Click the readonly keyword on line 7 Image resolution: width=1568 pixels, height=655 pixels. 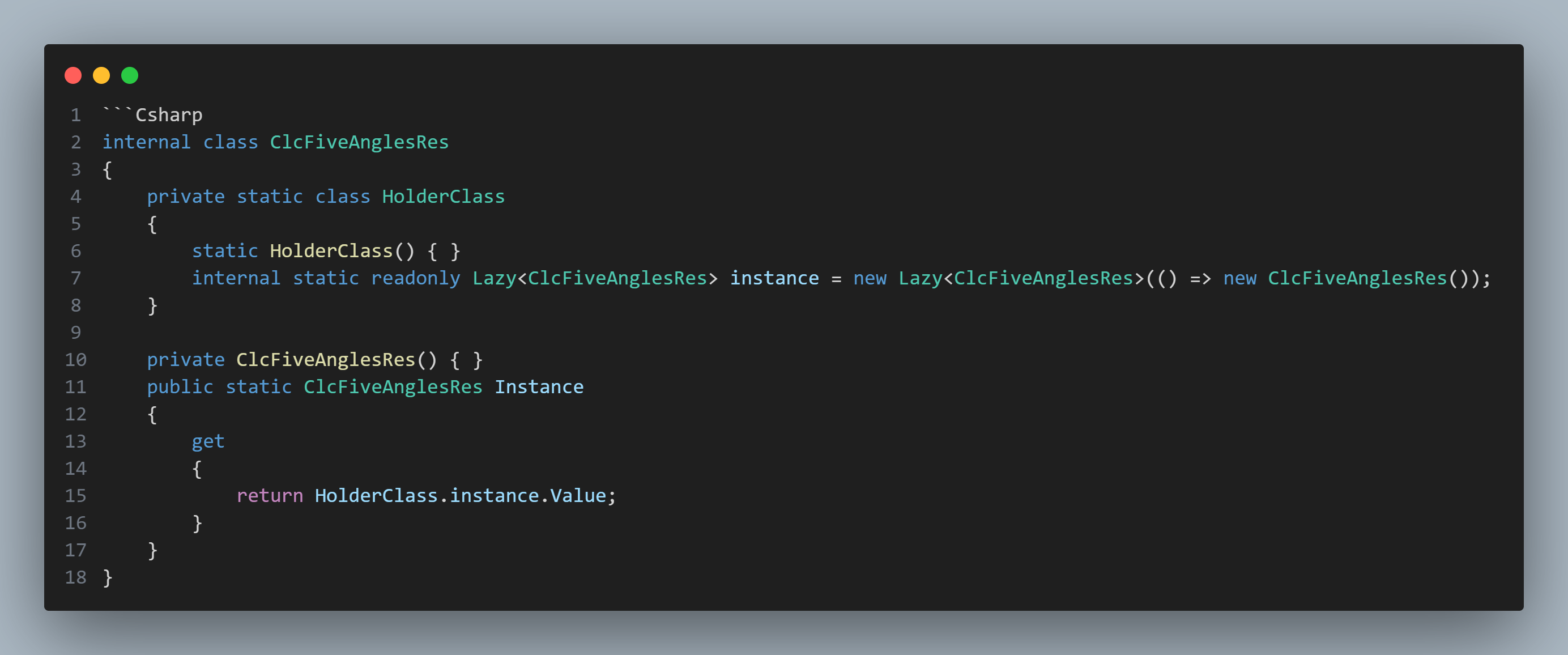(x=416, y=278)
